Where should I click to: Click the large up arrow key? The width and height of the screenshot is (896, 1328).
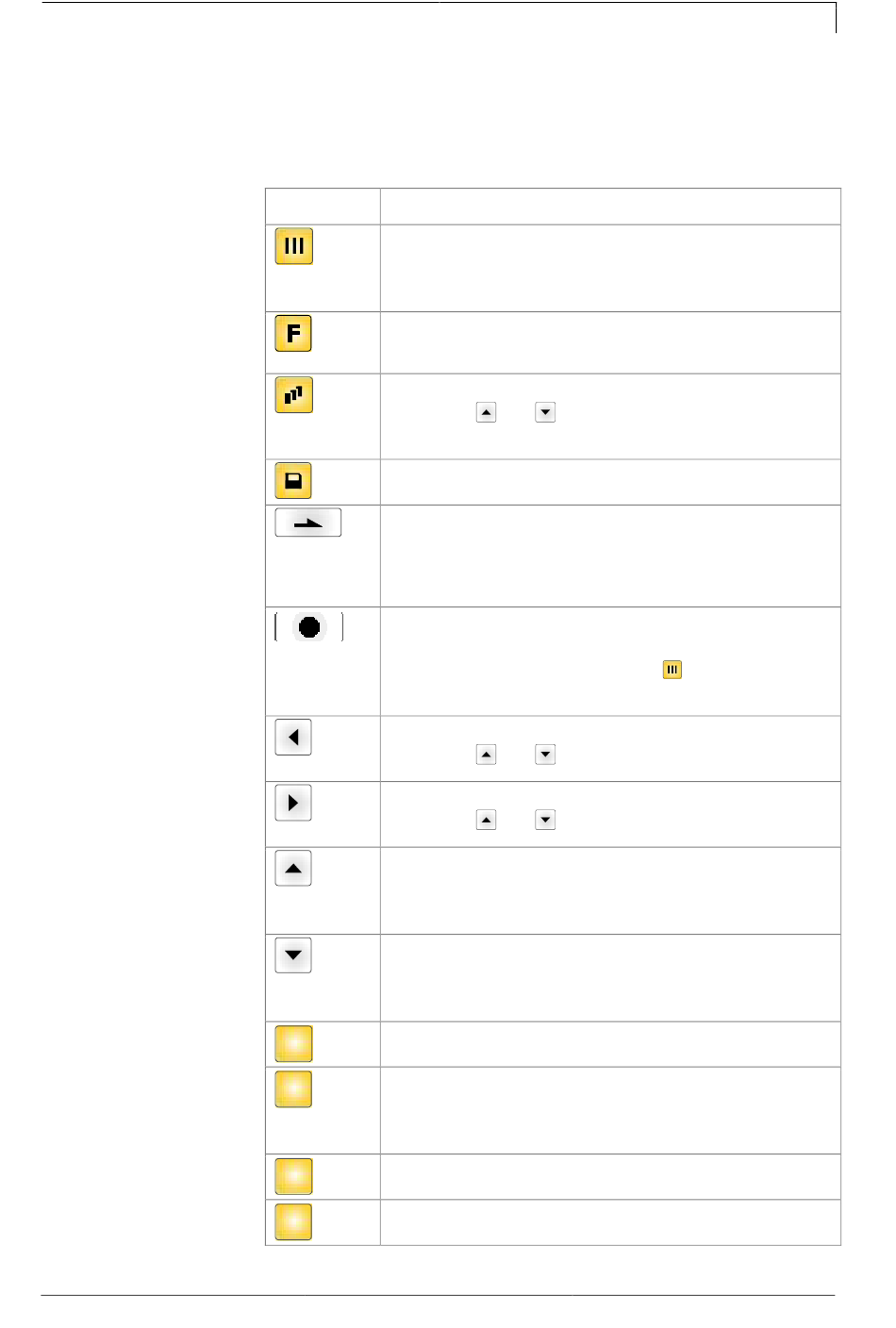pyautogui.click(x=293, y=869)
